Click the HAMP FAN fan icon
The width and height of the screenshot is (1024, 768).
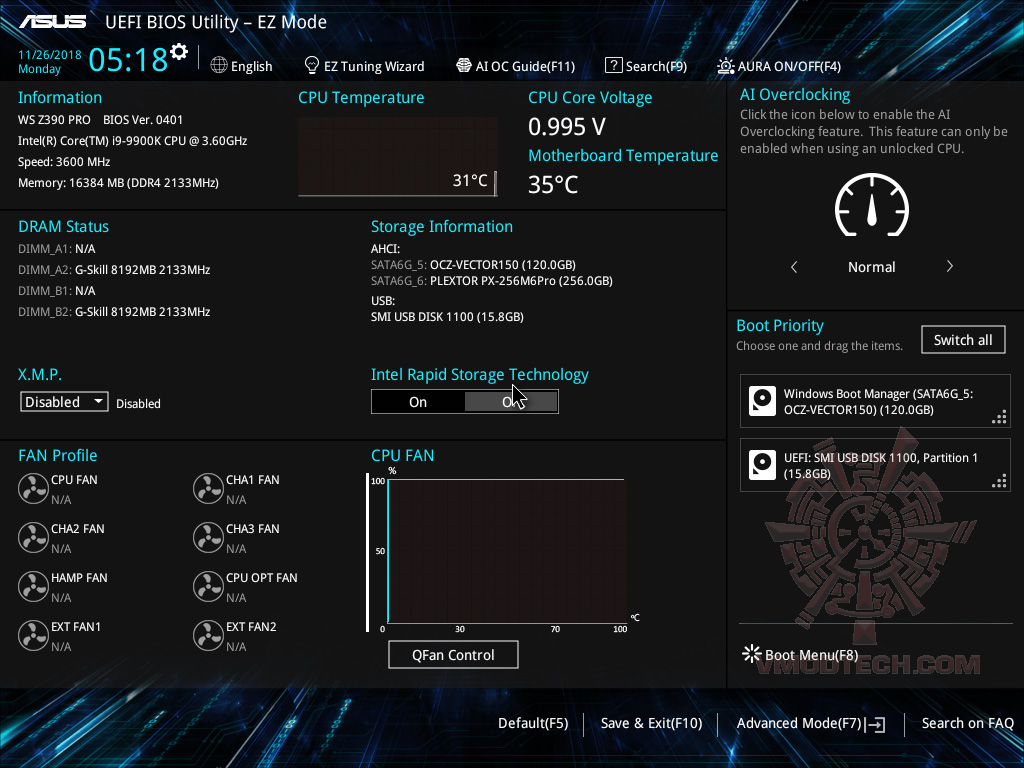(33, 586)
